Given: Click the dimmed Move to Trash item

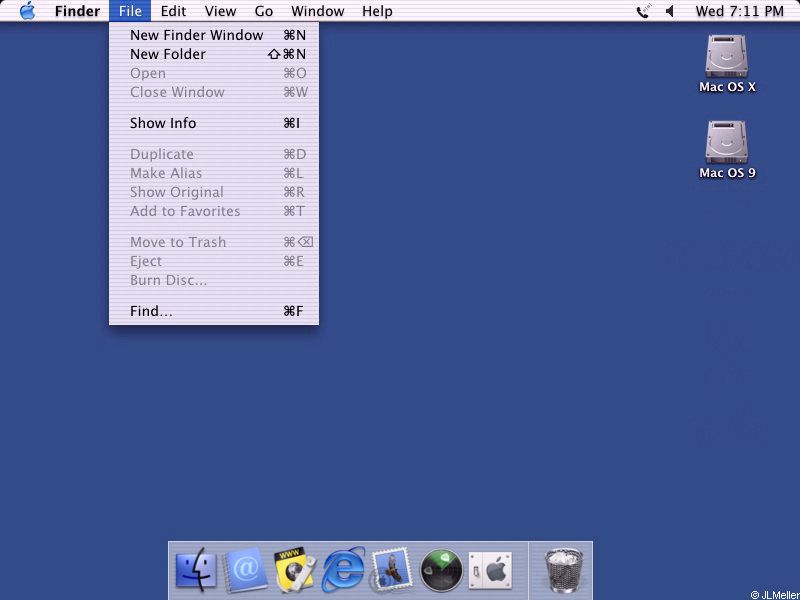Looking at the screenshot, I should pos(214,242).
